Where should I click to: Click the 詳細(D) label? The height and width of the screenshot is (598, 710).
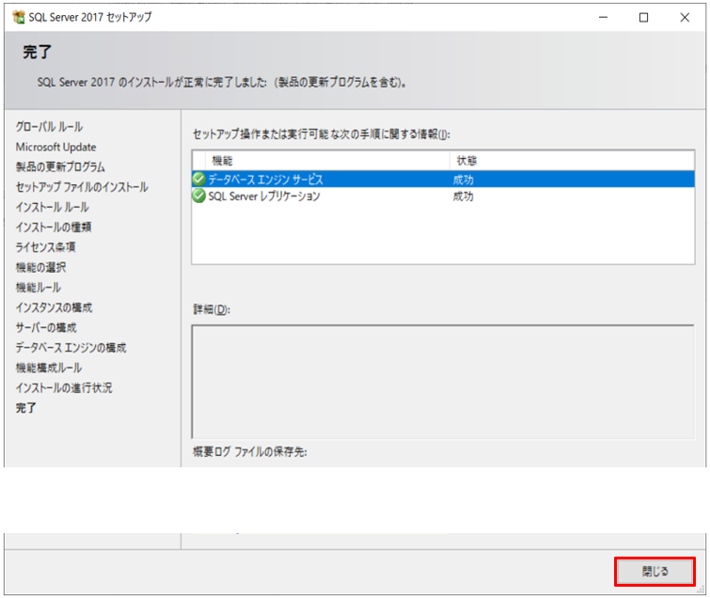[x=211, y=310]
